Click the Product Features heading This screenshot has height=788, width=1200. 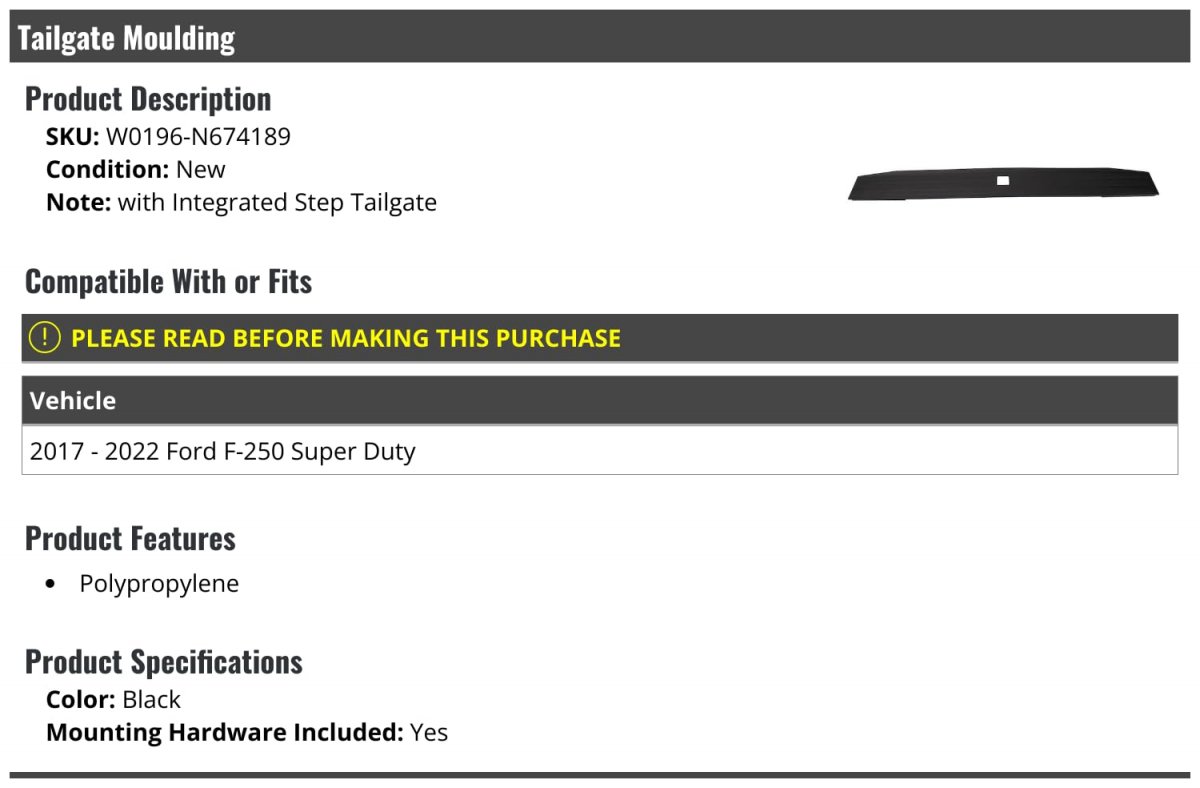130,538
